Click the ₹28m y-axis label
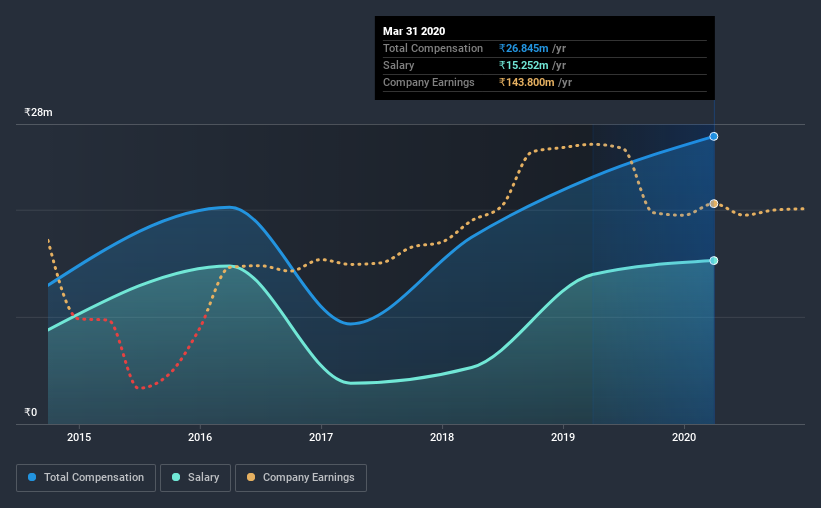The width and height of the screenshot is (821, 508). point(38,112)
